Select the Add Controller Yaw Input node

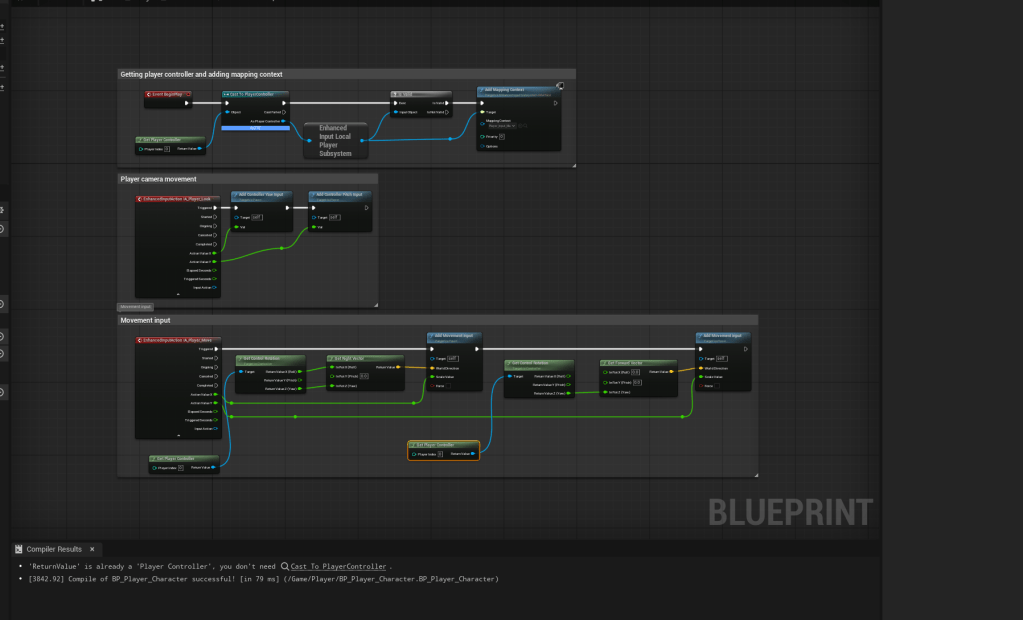pos(262,196)
